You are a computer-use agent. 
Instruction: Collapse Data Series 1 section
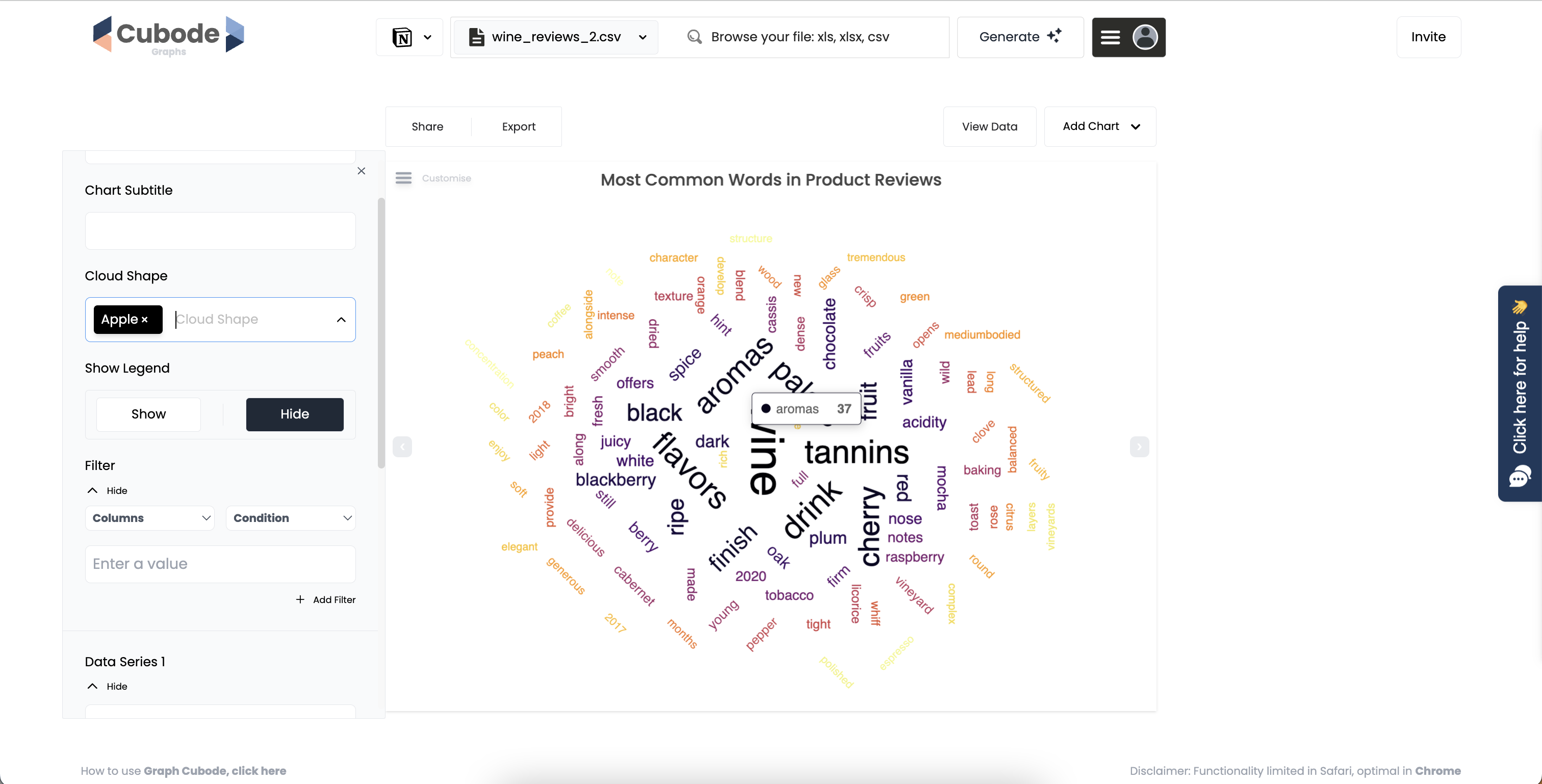coord(108,687)
